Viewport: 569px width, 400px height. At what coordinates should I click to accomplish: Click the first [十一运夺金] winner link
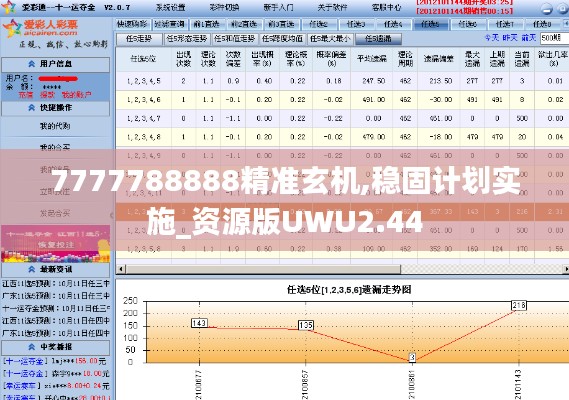(25, 361)
